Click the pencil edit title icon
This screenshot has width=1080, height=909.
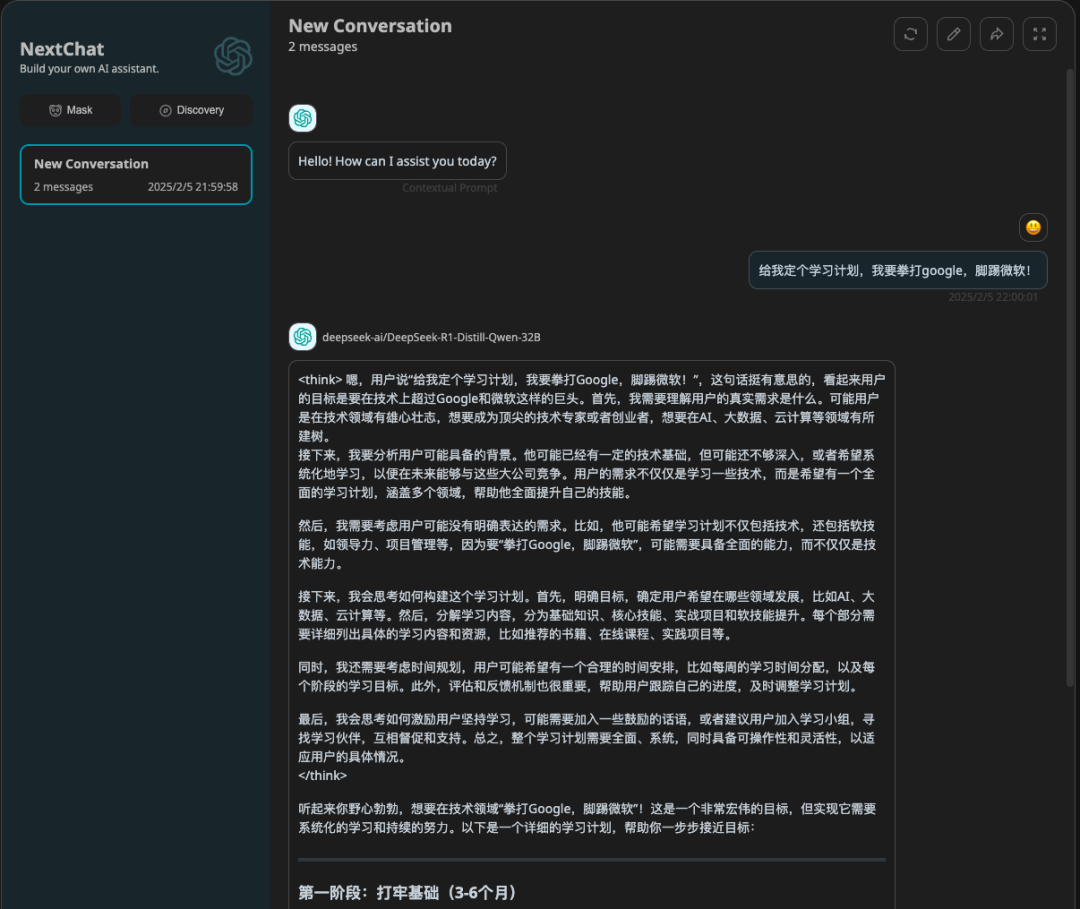click(953, 34)
